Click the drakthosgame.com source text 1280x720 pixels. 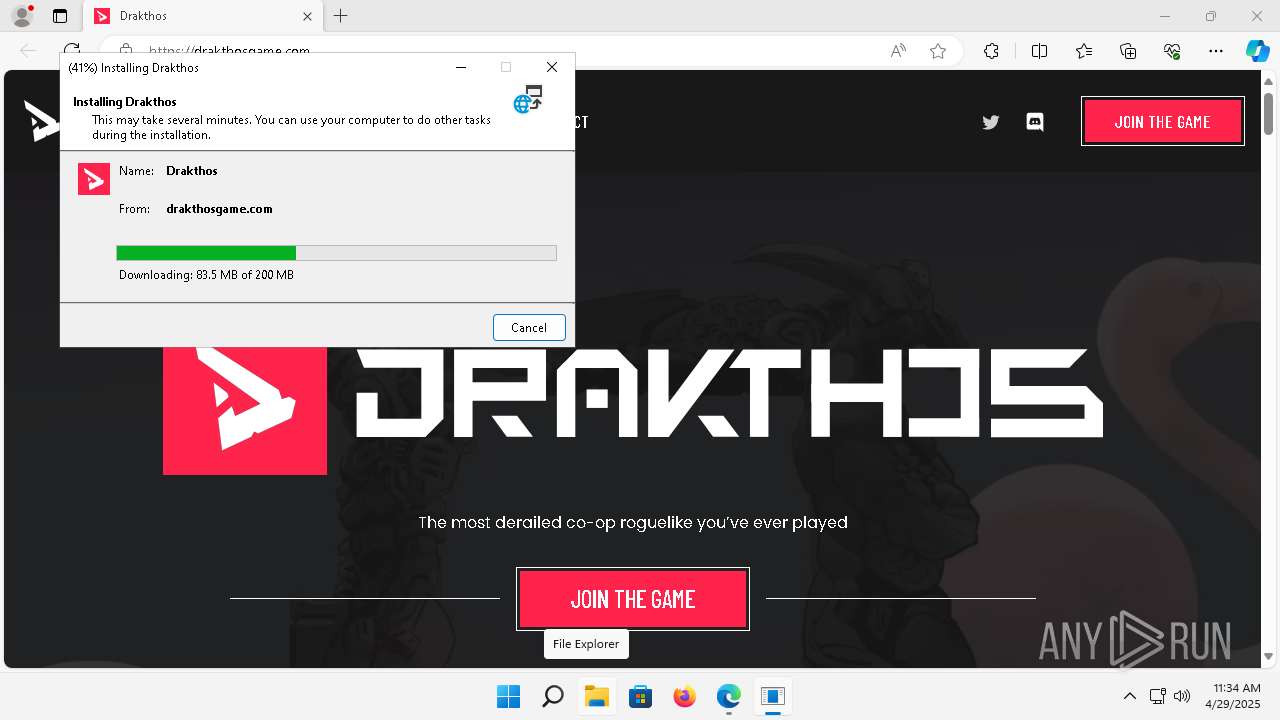point(219,209)
